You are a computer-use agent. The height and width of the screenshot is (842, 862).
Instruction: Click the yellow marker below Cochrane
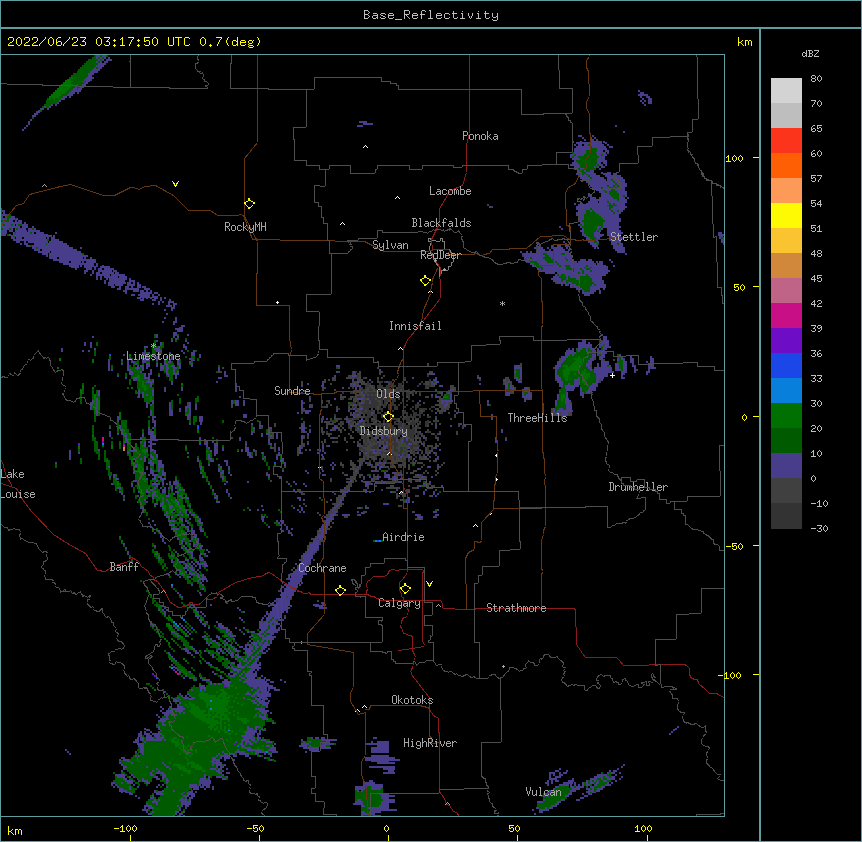[x=340, y=590]
